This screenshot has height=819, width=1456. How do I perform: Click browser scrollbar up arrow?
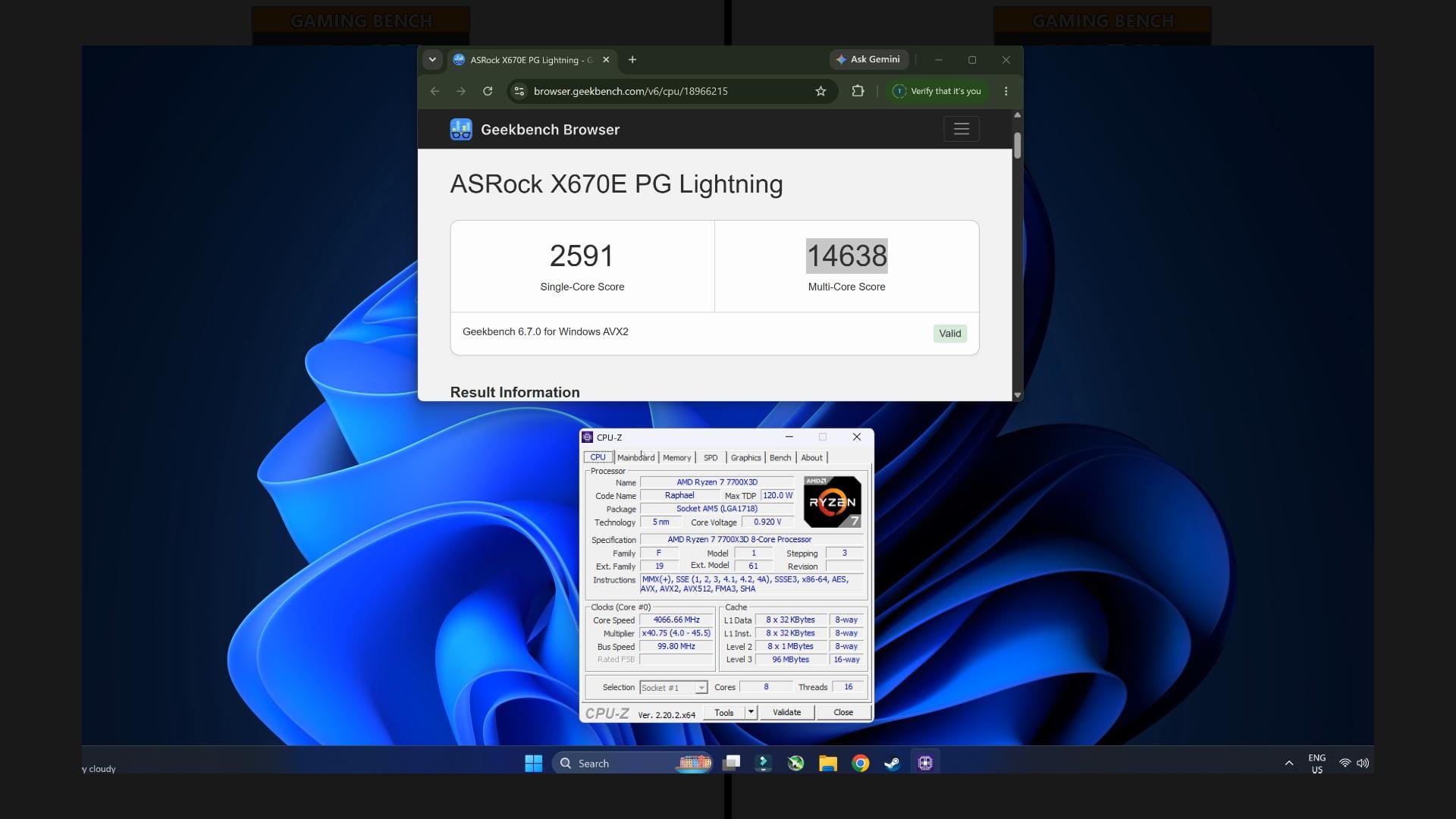pyautogui.click(x=1018, y=115)
